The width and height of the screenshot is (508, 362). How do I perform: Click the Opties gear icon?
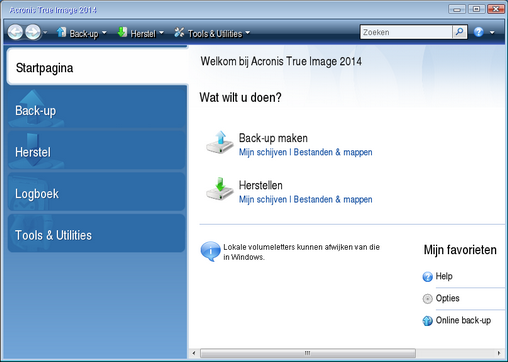click(x=428, y=299)
